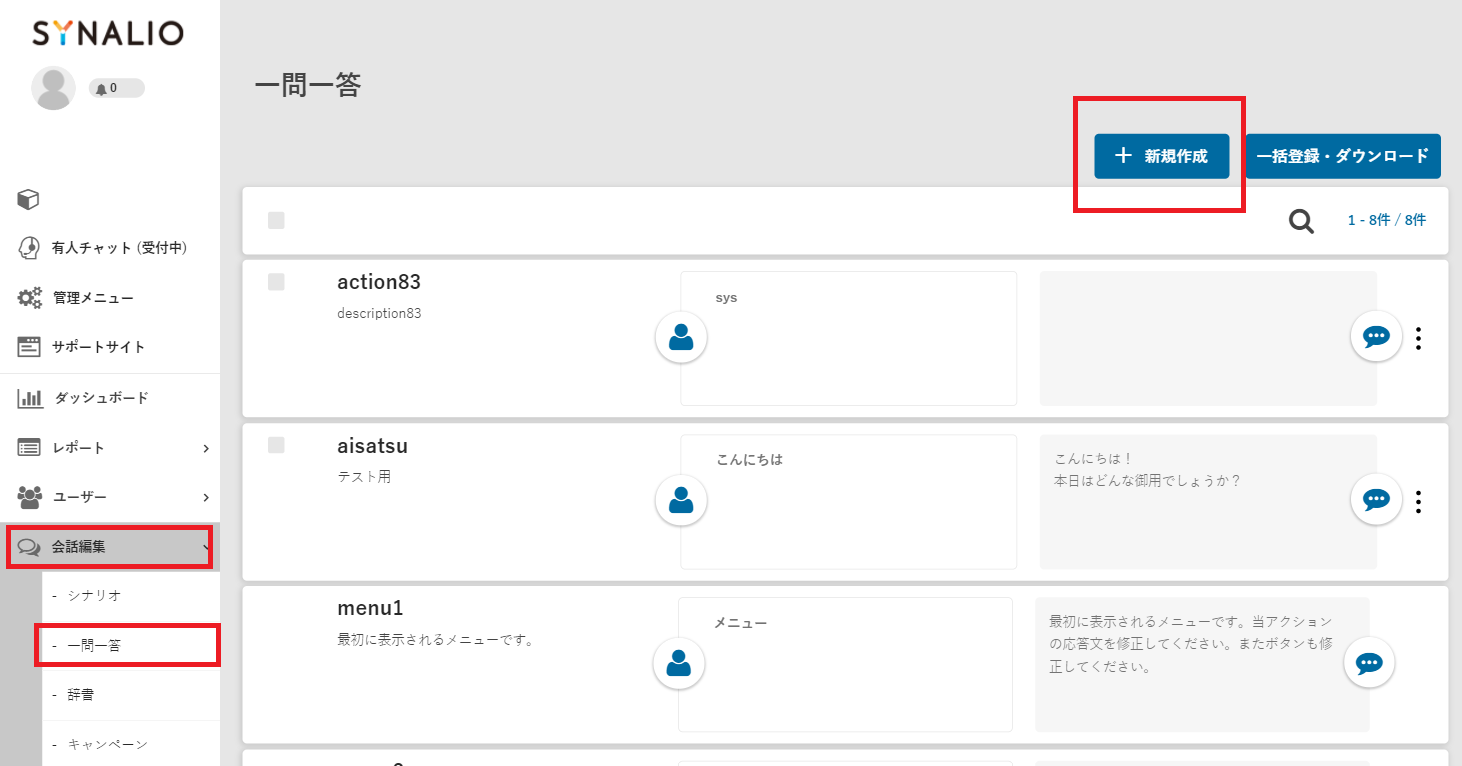Click 一括登録・ダウンロード button

pos(1342,156)
